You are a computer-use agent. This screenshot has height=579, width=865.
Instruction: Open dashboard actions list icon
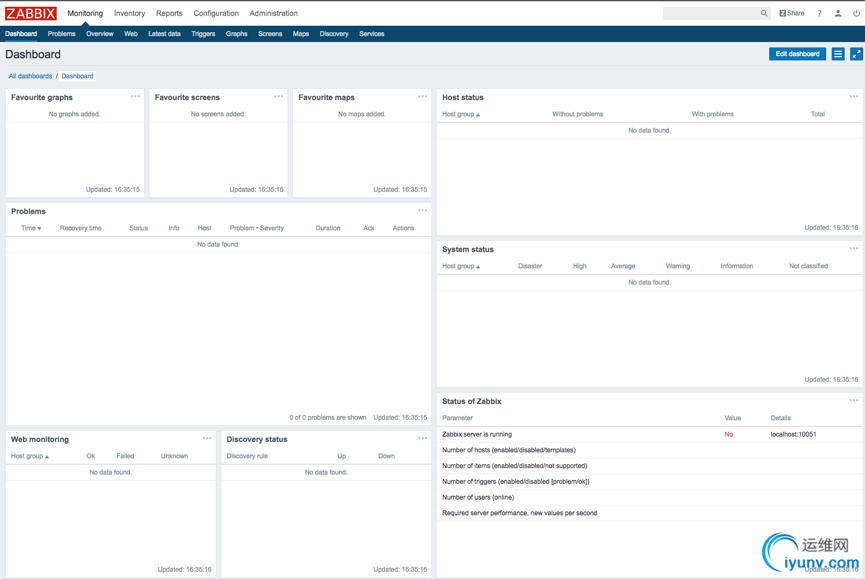point(838,54)
